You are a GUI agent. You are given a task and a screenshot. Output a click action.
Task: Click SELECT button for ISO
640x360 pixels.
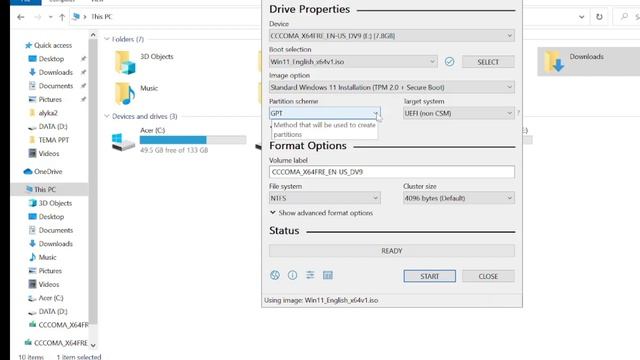click(488, 62)
